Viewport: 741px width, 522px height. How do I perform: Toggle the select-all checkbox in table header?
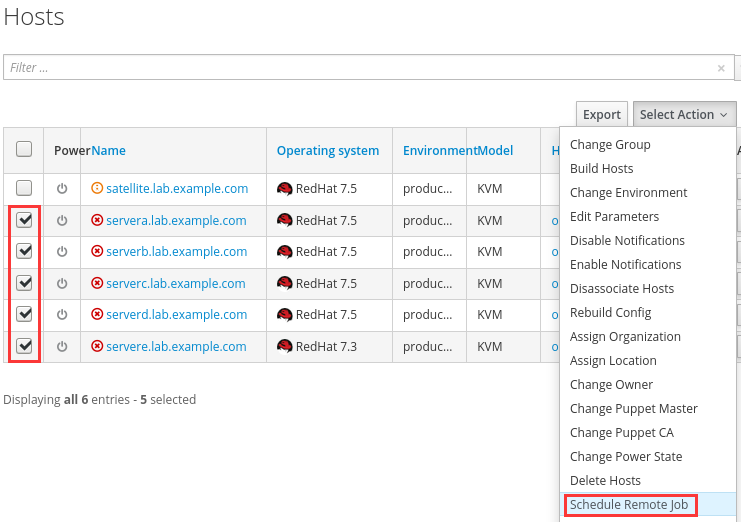coord(24,150)
